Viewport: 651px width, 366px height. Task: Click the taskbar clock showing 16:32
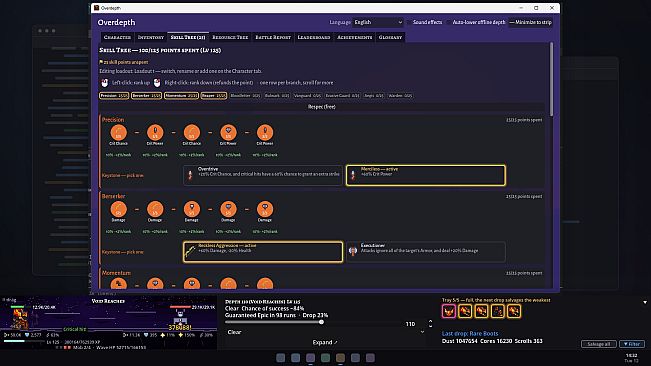(x=631, y=356)
